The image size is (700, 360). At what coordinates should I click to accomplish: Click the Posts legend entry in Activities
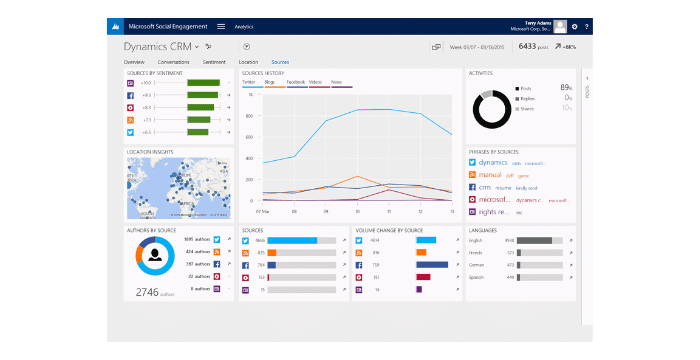click(x=523, y=88)
